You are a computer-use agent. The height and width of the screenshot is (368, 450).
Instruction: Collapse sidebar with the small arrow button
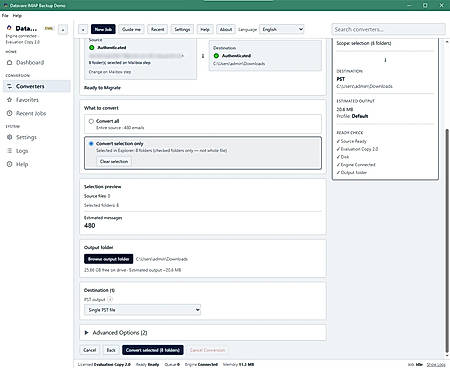(63, 30)
